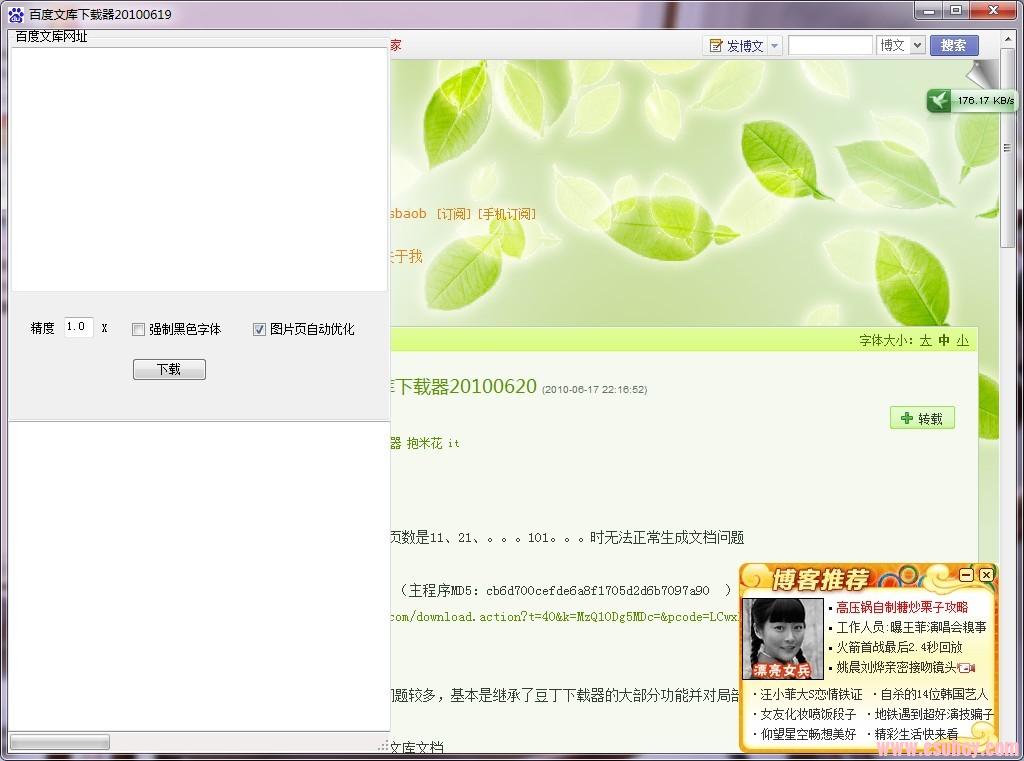
Task: Click the horizontal scrollbar thumb at bottom left
Action: click(59, 743)
